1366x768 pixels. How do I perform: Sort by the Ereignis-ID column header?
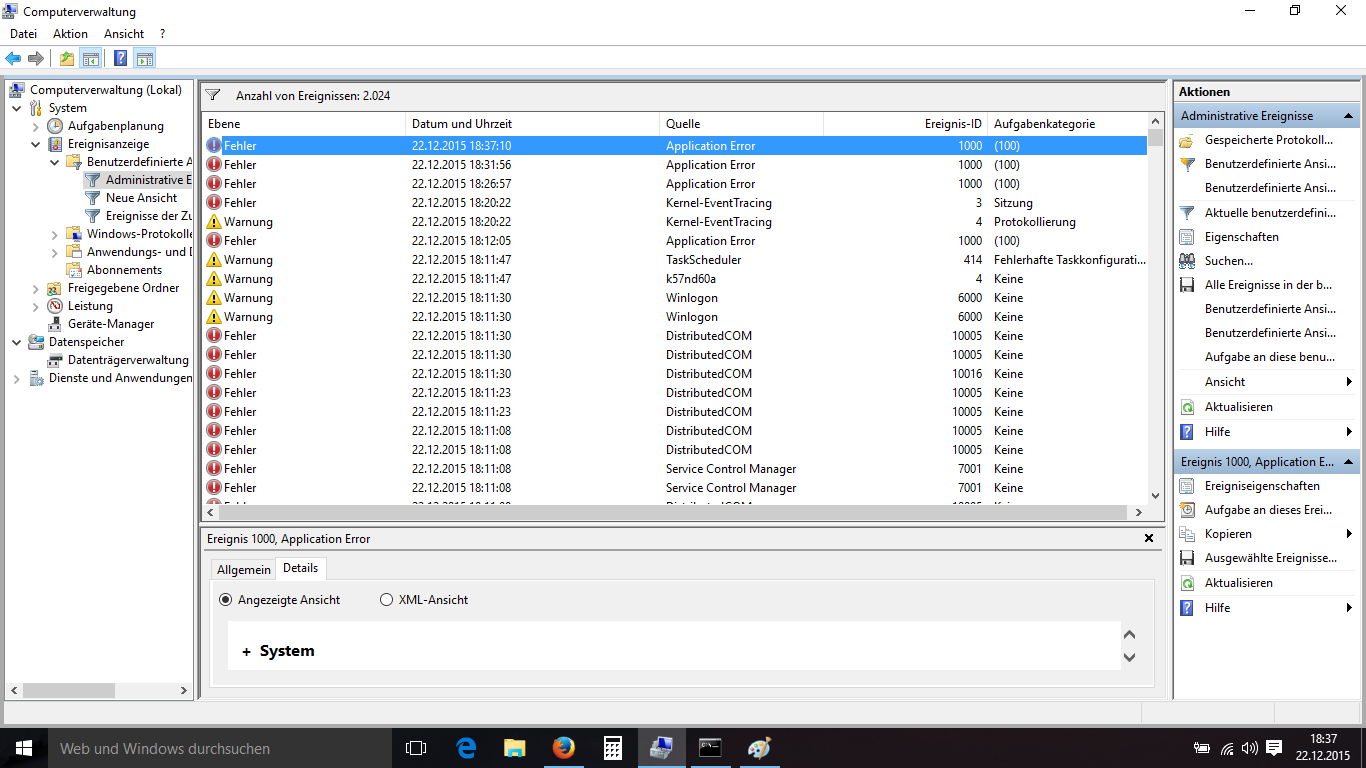[x=906, y=124]
